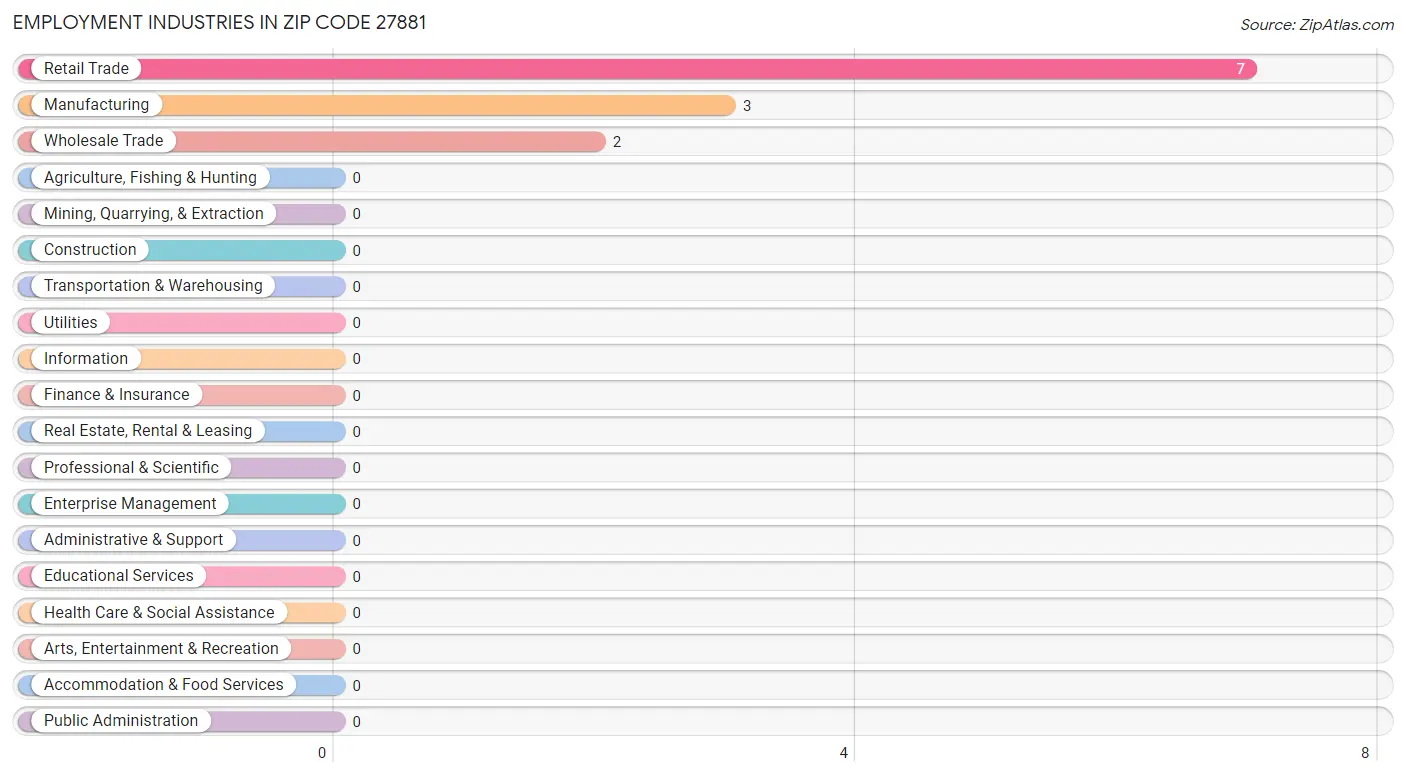Image resolution: width=1406 pixels, height=776 pixels.
Task: Select Accommodation & Food Services label
Action: pyautogui.click(x=164, y=685)
